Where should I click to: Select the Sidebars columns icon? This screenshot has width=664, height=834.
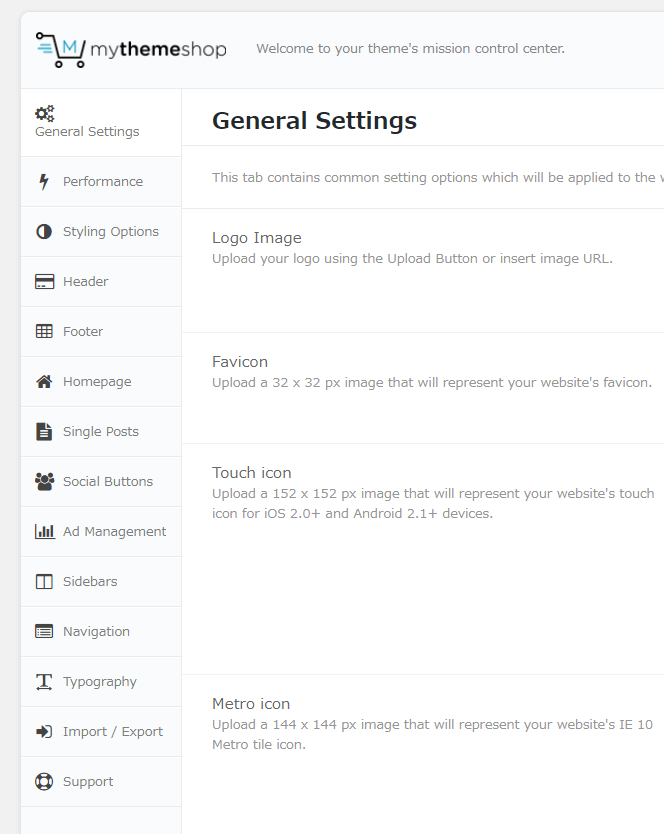point(44,581)
